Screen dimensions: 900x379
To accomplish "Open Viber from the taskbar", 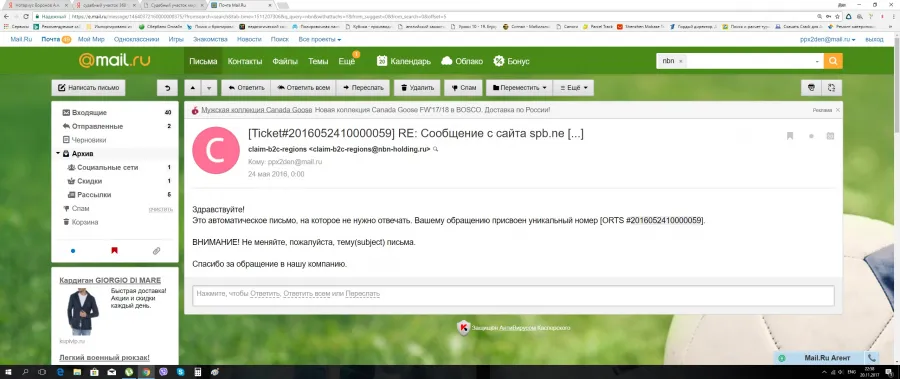I will (164, 372).
